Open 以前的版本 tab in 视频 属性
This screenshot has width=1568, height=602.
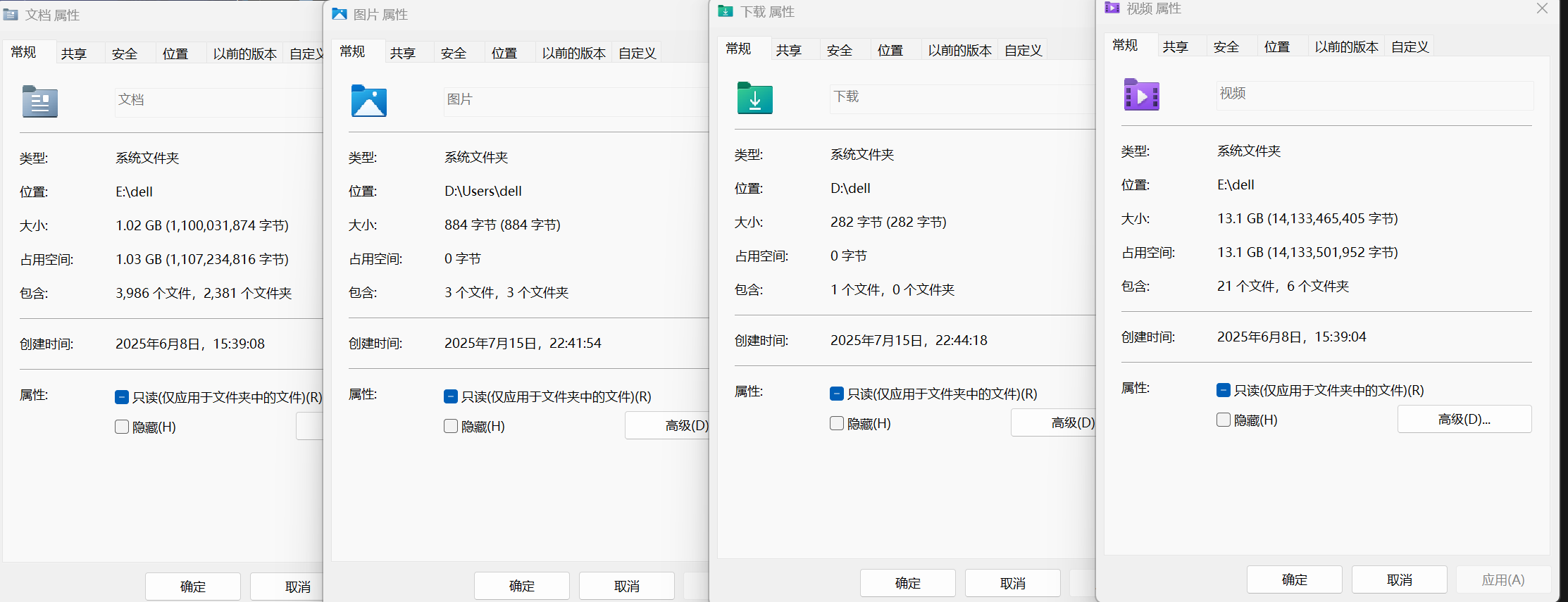1347,46
